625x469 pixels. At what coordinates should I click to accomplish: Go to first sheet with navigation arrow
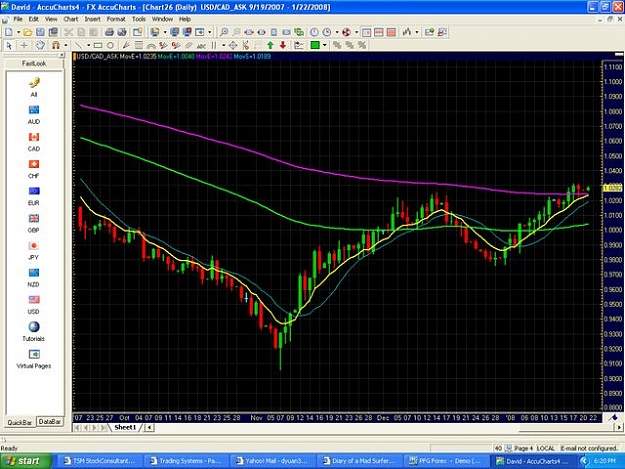(x=77, y=428)
